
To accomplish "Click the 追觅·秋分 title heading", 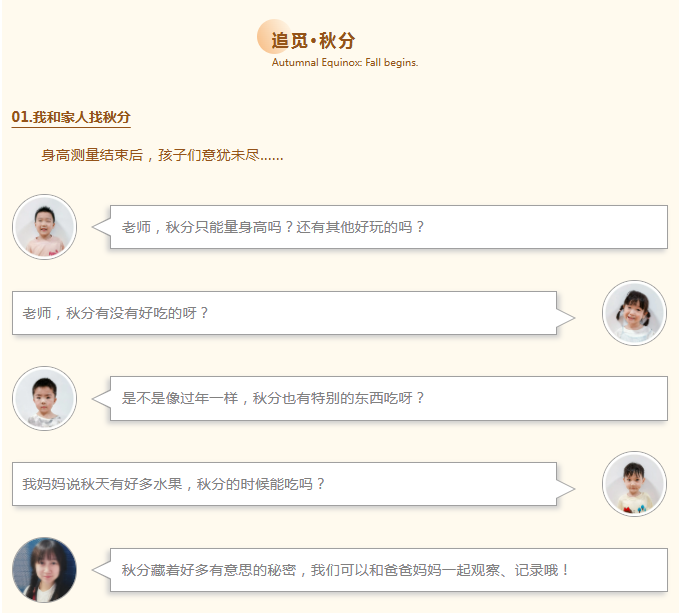I will pyautogui.click(x=313, y=40).
